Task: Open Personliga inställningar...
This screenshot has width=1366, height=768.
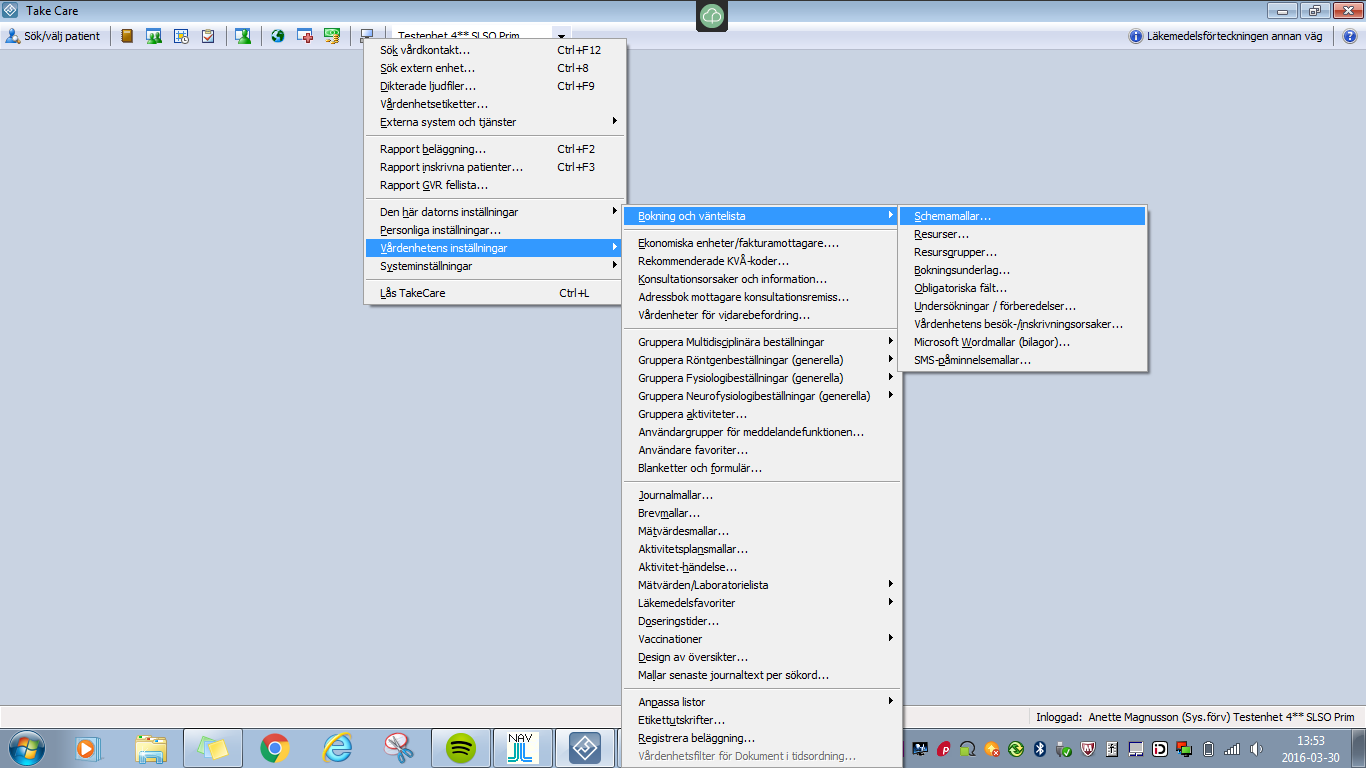Action: pos(495,230)
